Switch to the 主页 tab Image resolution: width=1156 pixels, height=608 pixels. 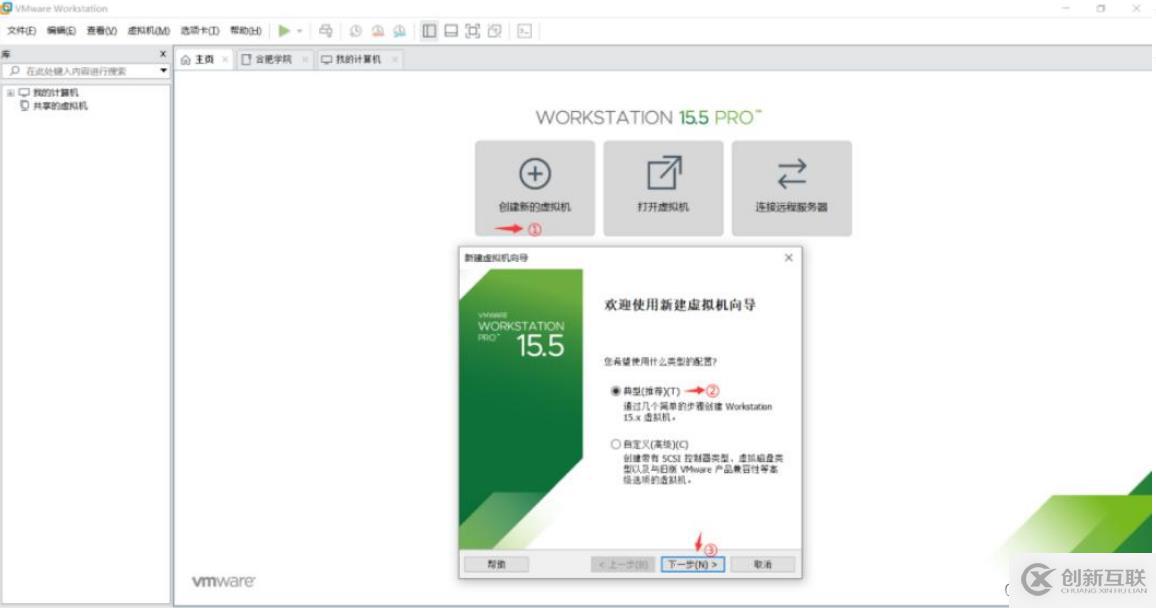pos(203,60)
